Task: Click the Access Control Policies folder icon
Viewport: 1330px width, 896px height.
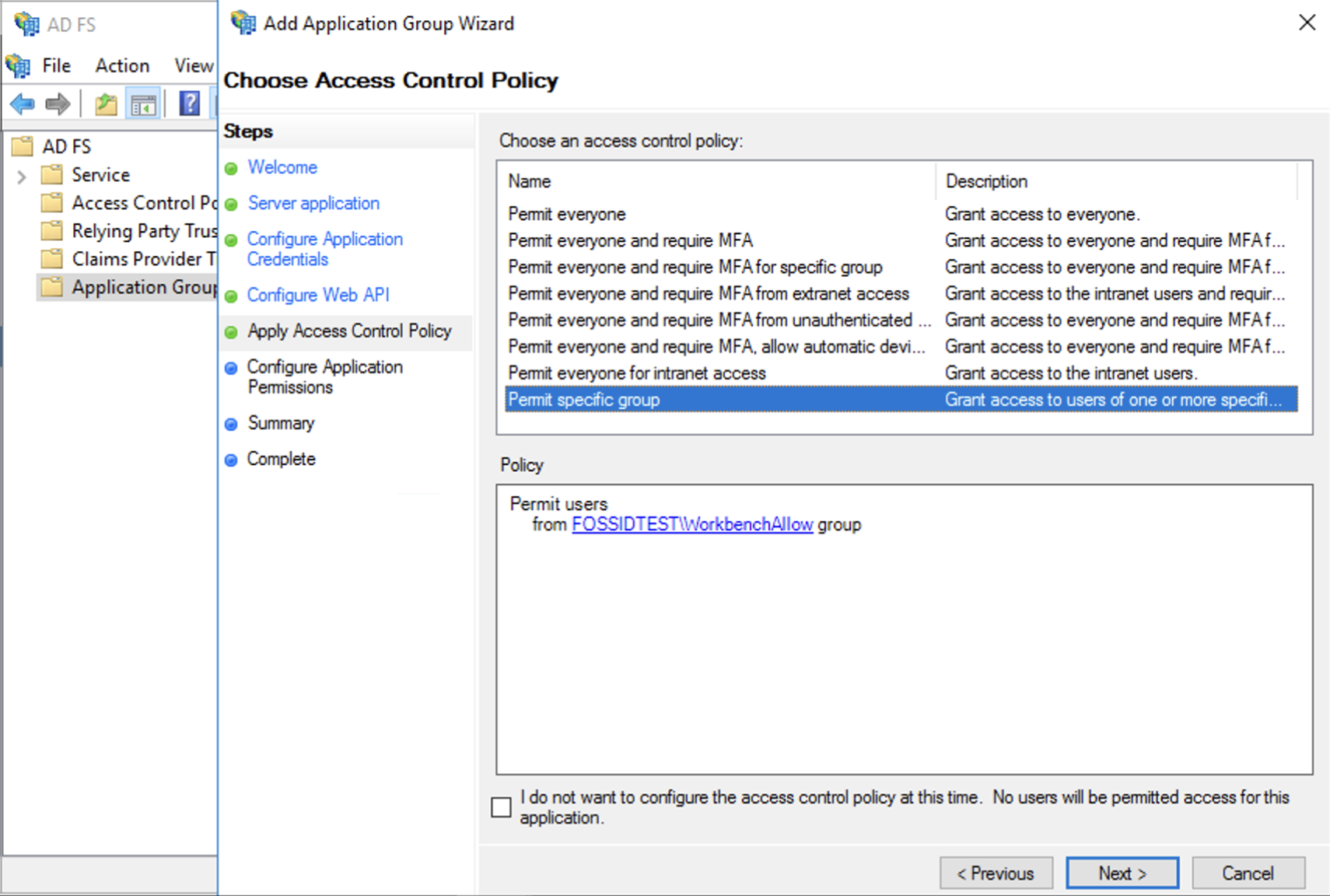Action: [52, 202]
